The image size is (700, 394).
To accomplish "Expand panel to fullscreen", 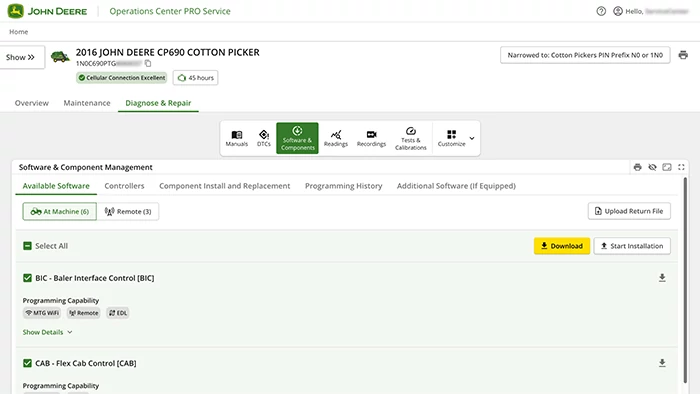I will click(681, 167).
